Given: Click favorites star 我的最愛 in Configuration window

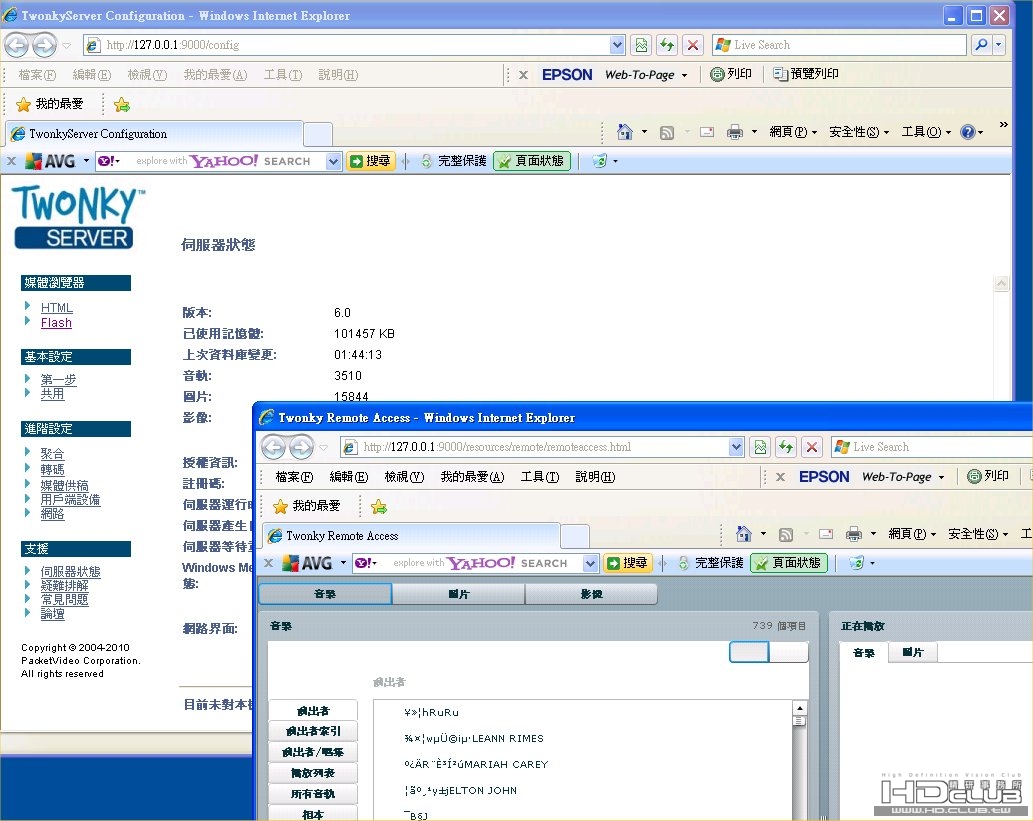Looking at the screenshot, I should (x=50, y=104).
